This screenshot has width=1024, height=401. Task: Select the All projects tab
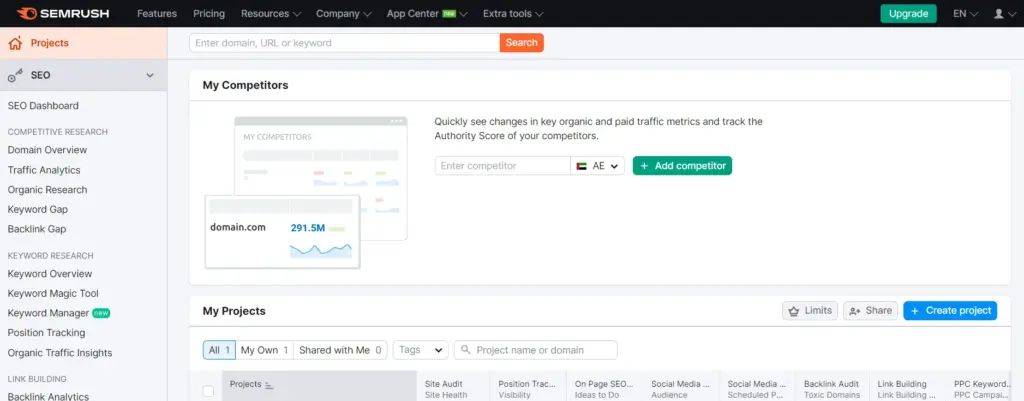[x=219, y=350]
